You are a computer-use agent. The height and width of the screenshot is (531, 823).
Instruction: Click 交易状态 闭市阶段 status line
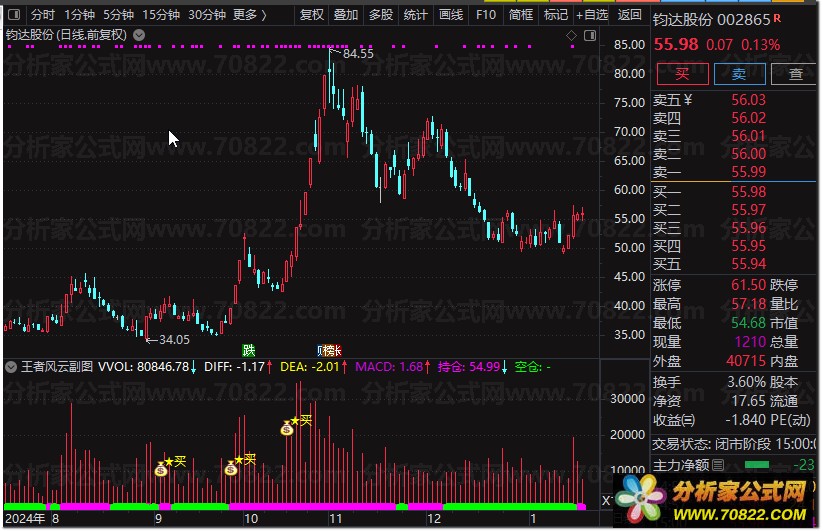click(x=734, y=444)
